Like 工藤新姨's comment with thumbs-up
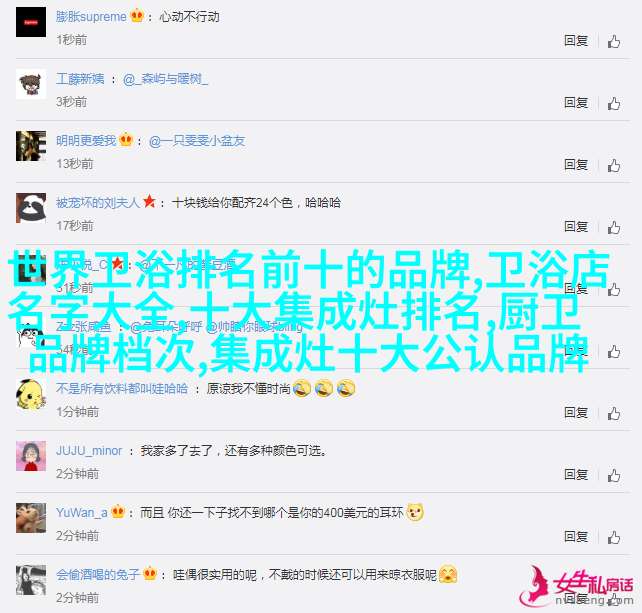The width and height of the screenshot is (642, 613). [x=613, y=103]
